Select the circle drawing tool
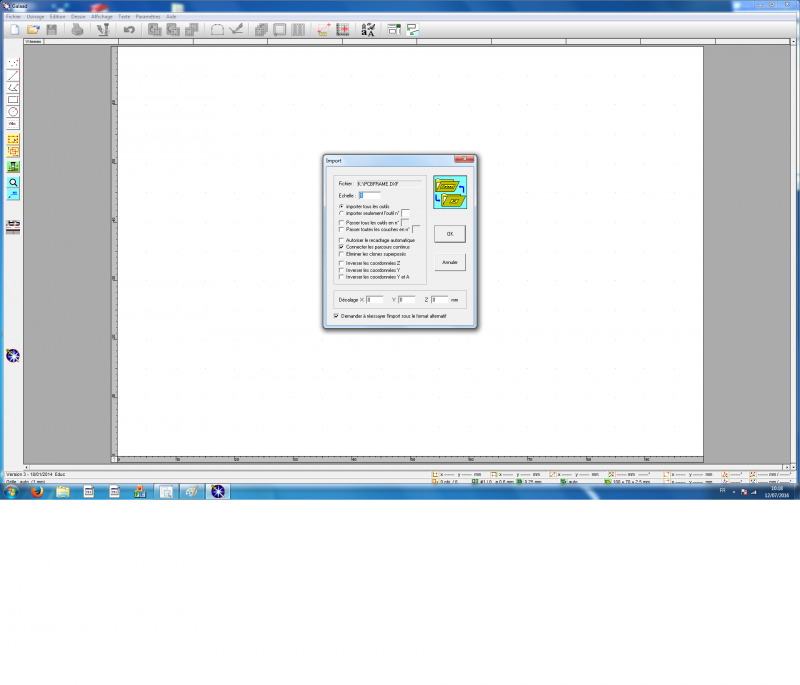 pyautogui.click(x=13, y=111)
